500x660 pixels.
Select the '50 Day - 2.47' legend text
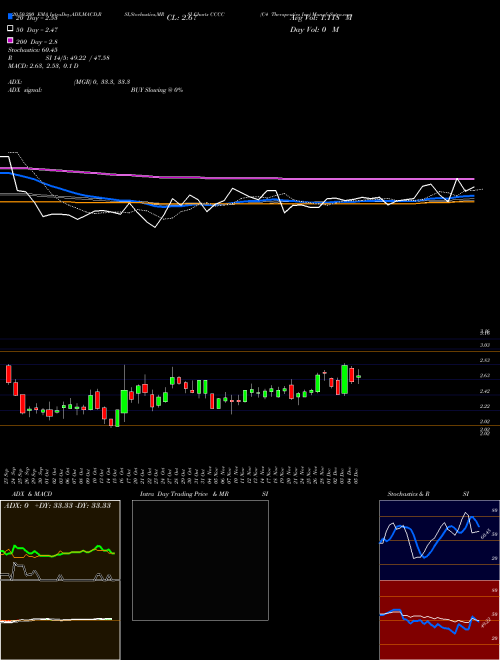(x=37, y=30)
